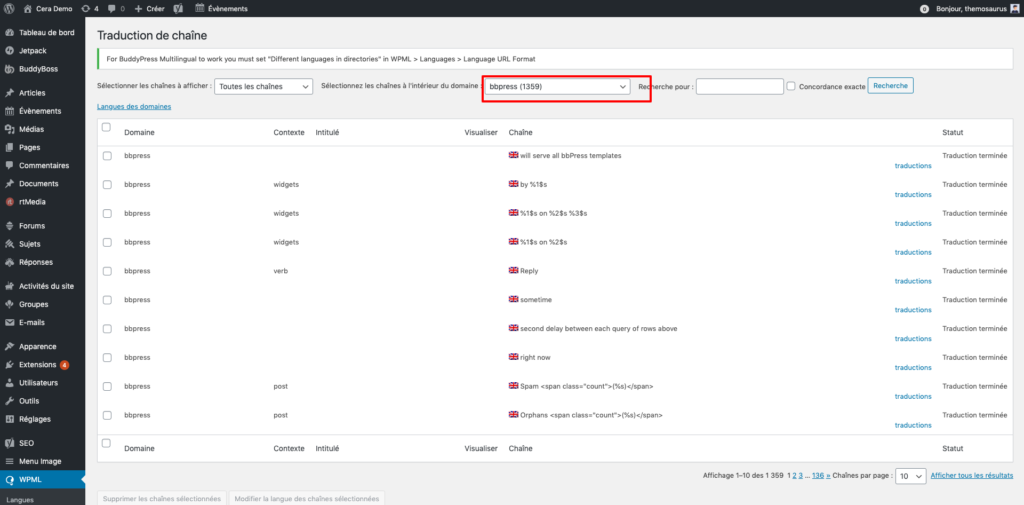This screenshot has height=505, width=1024.
Task: Check the row with string 'right now'
Action: tap(107, 357)
